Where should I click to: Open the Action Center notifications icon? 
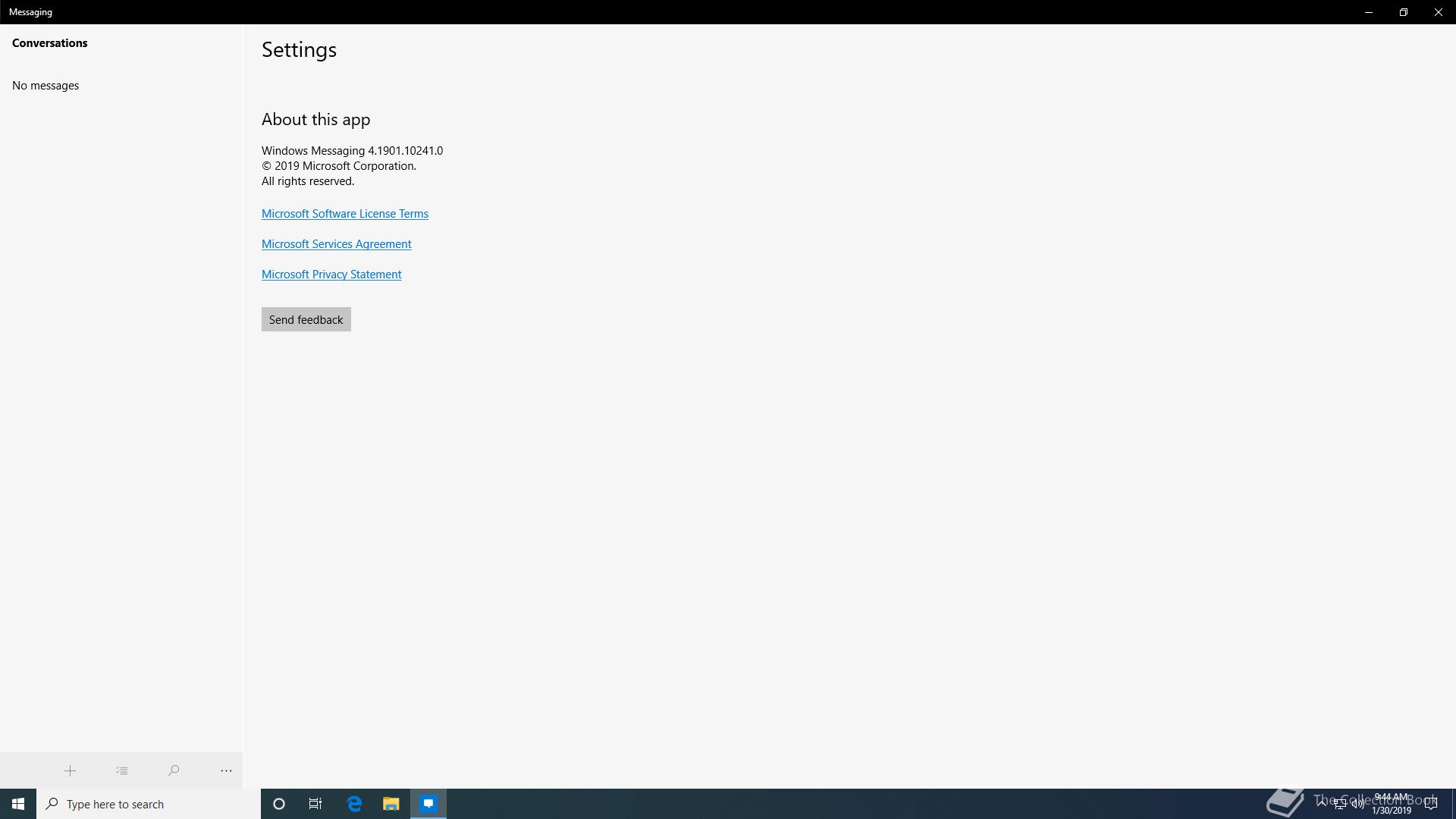1431,804
